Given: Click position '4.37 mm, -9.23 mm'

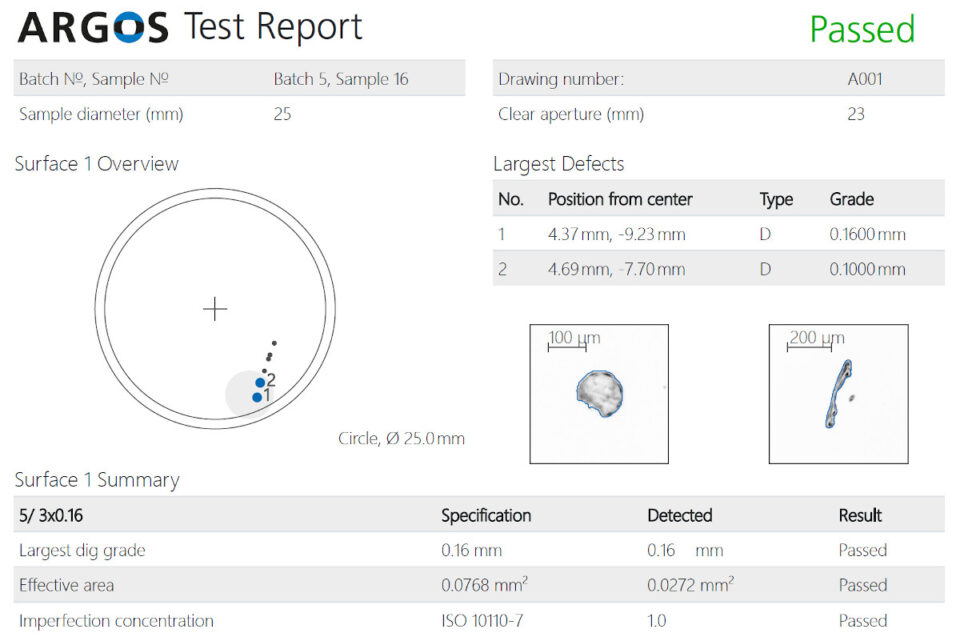Looking at the screenshot, I should [617, 234].
